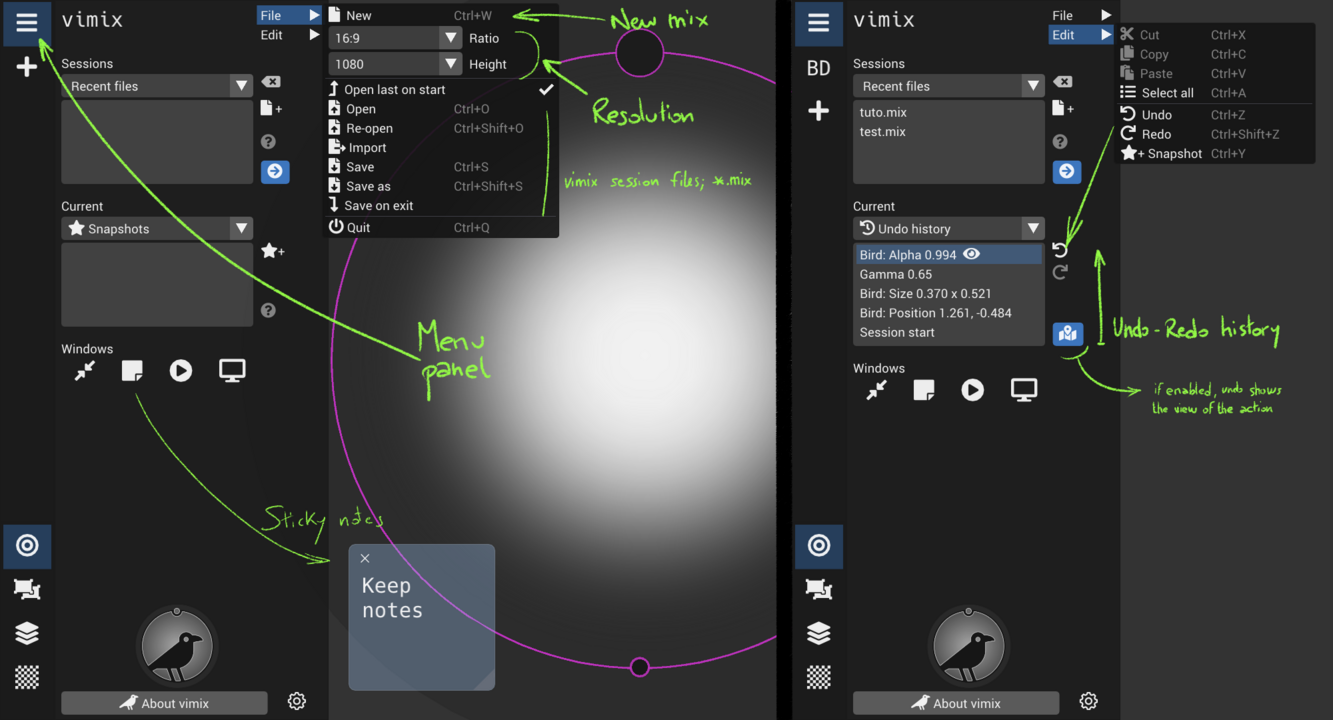The image size is (1333, 720).
Task: Click blue arrow button in left Sessions section
Action: tap(275, 171)
